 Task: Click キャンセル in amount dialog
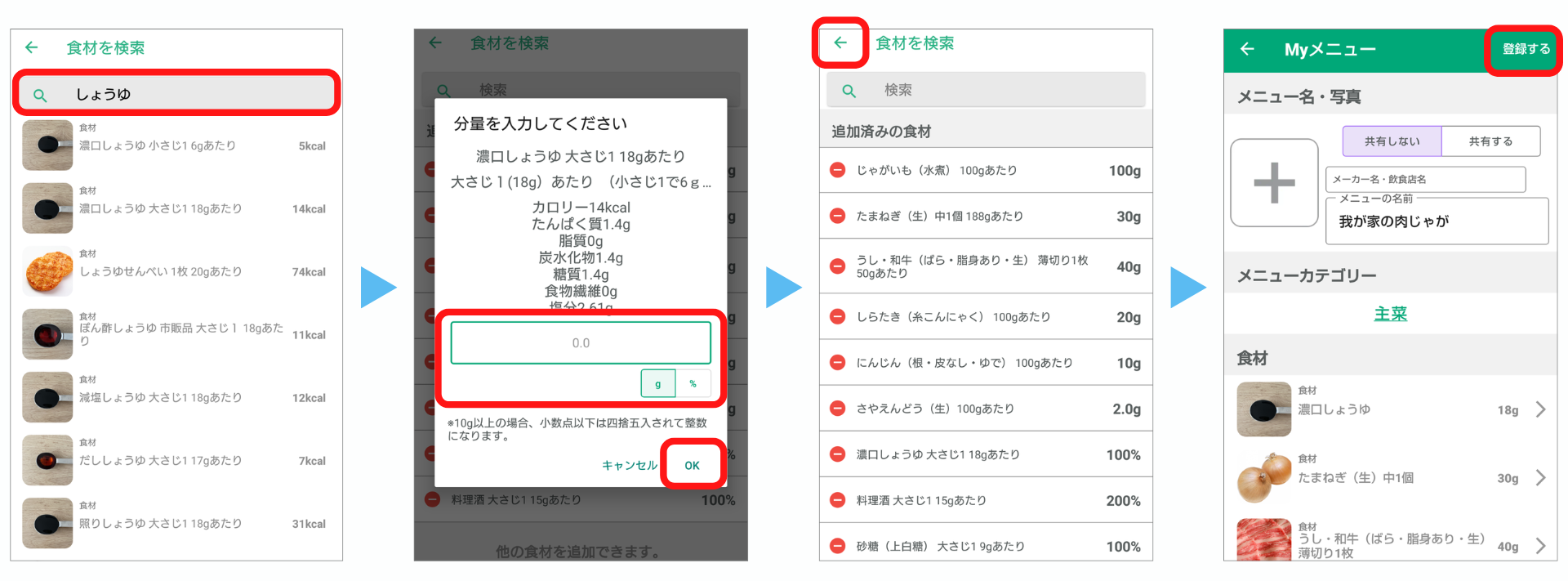coord(629,465)
